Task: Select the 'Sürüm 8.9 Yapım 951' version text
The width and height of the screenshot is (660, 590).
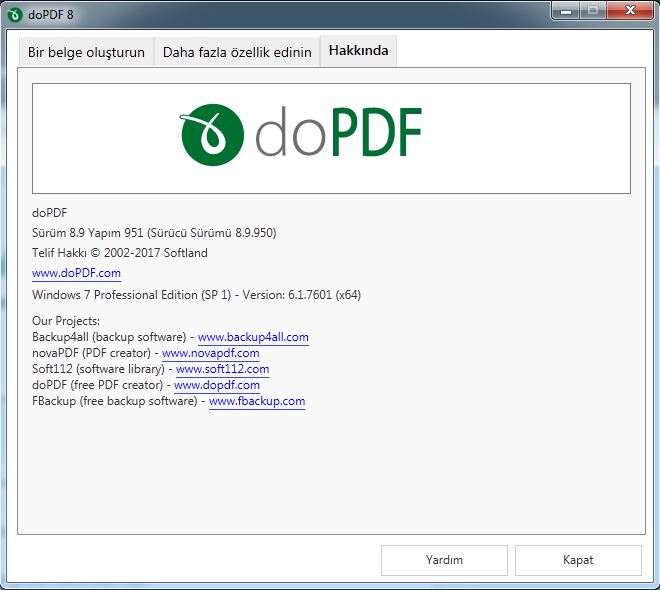Action: click(x=88, y=233)
